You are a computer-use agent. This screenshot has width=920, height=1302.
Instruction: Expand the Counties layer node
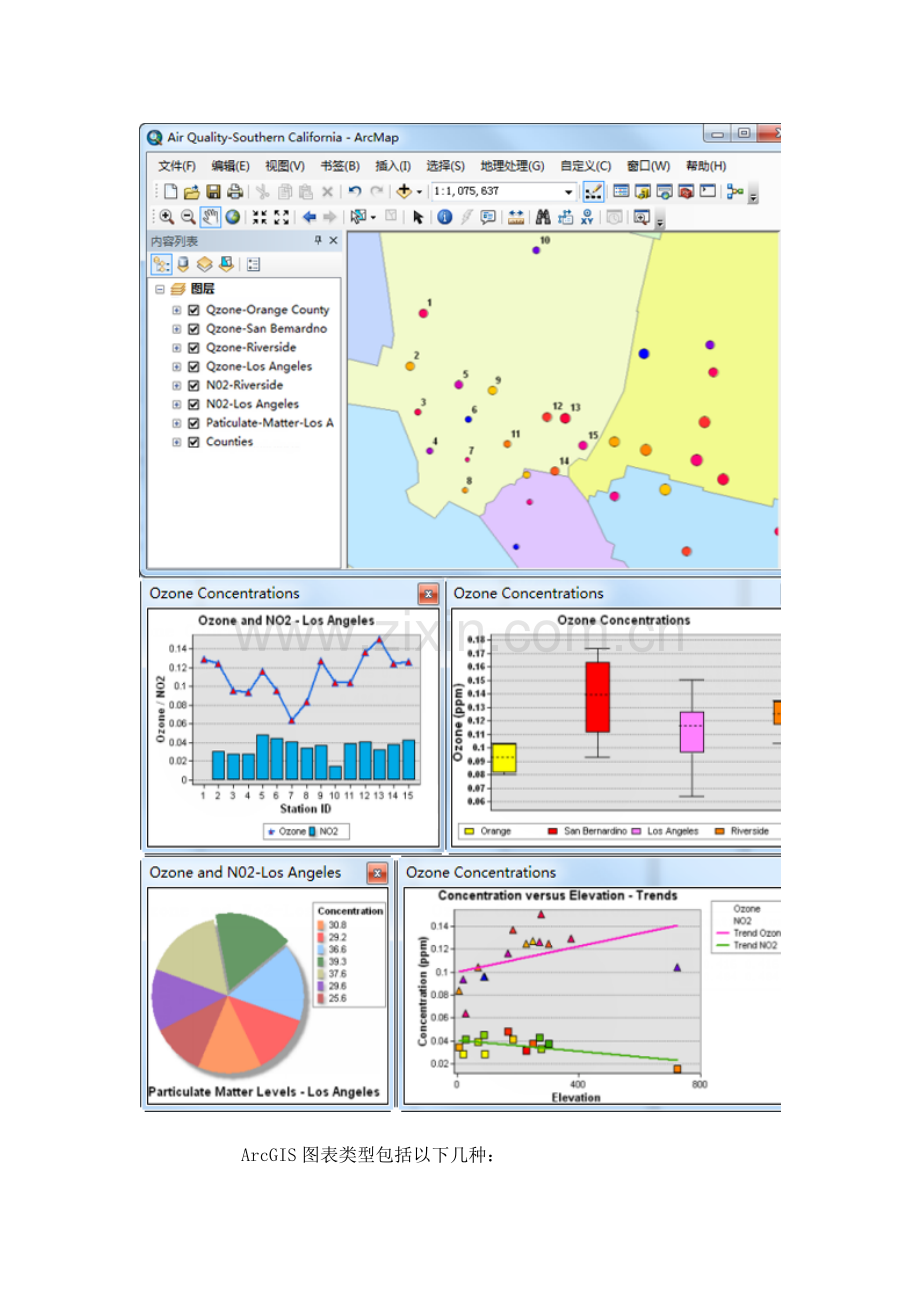pos(177,442)
